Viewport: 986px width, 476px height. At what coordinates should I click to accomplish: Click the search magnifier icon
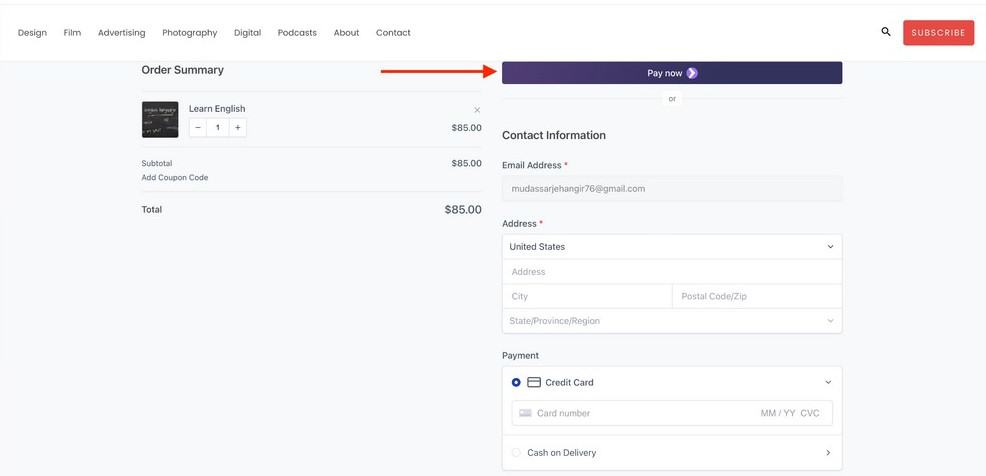(885, 32)
